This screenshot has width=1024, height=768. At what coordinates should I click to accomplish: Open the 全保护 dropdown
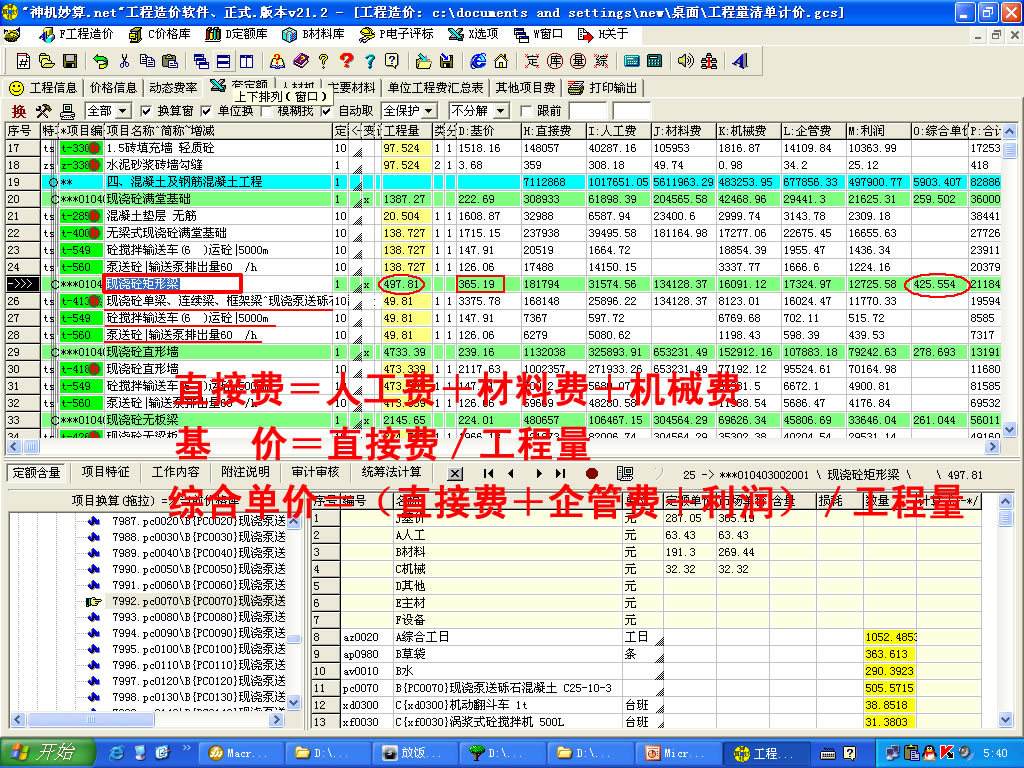409,111
